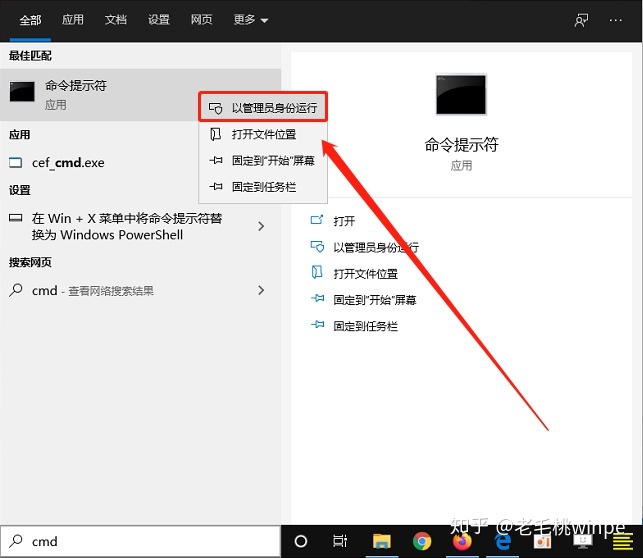Image resolution: width=643 pixels, height=558 pixels.
Task: Open Task View from taskbar
Action: coord(340,541)
